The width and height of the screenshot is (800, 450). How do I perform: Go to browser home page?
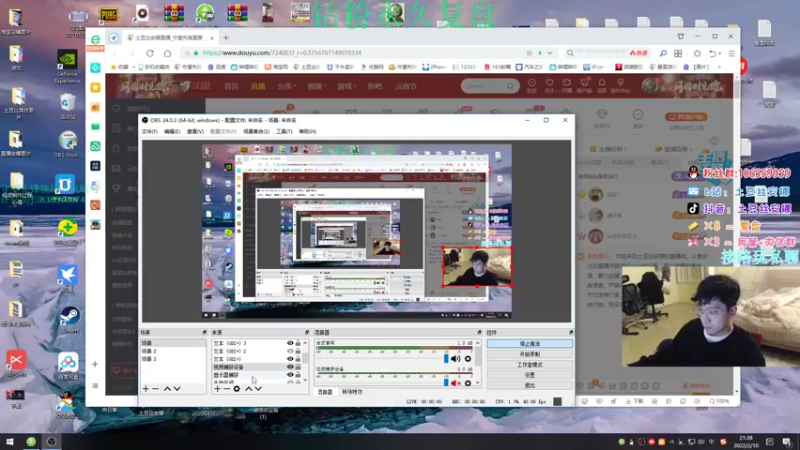(x=167, y=53)
